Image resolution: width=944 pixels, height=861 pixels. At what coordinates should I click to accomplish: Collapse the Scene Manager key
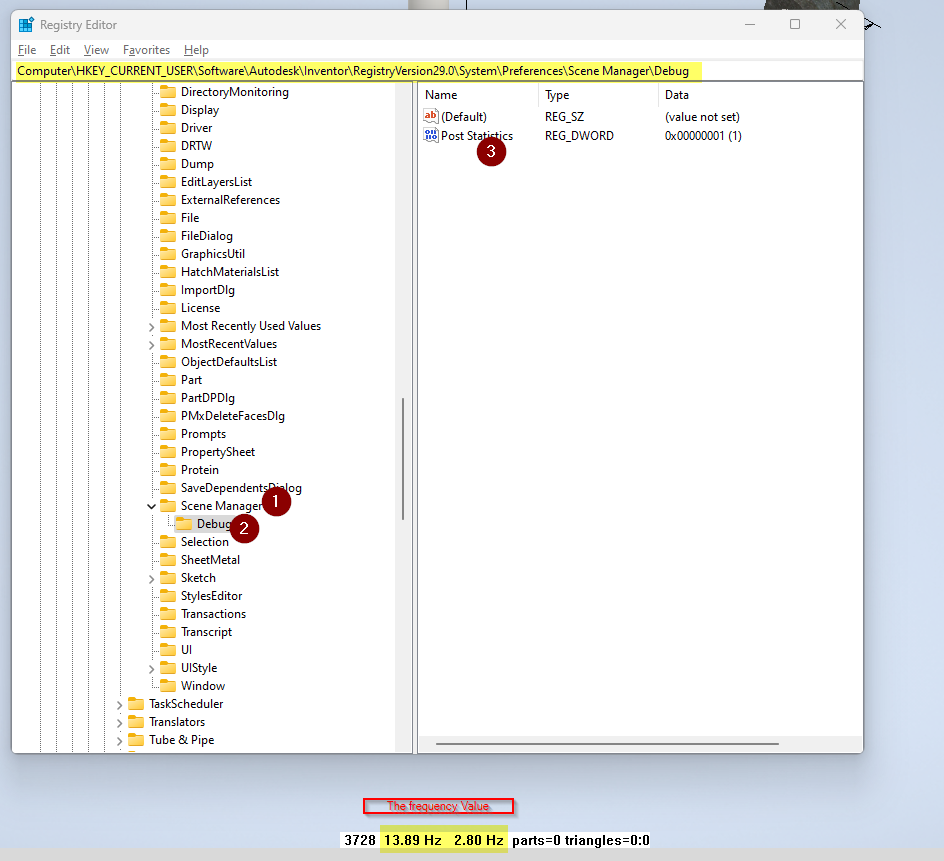pos(151,506)
